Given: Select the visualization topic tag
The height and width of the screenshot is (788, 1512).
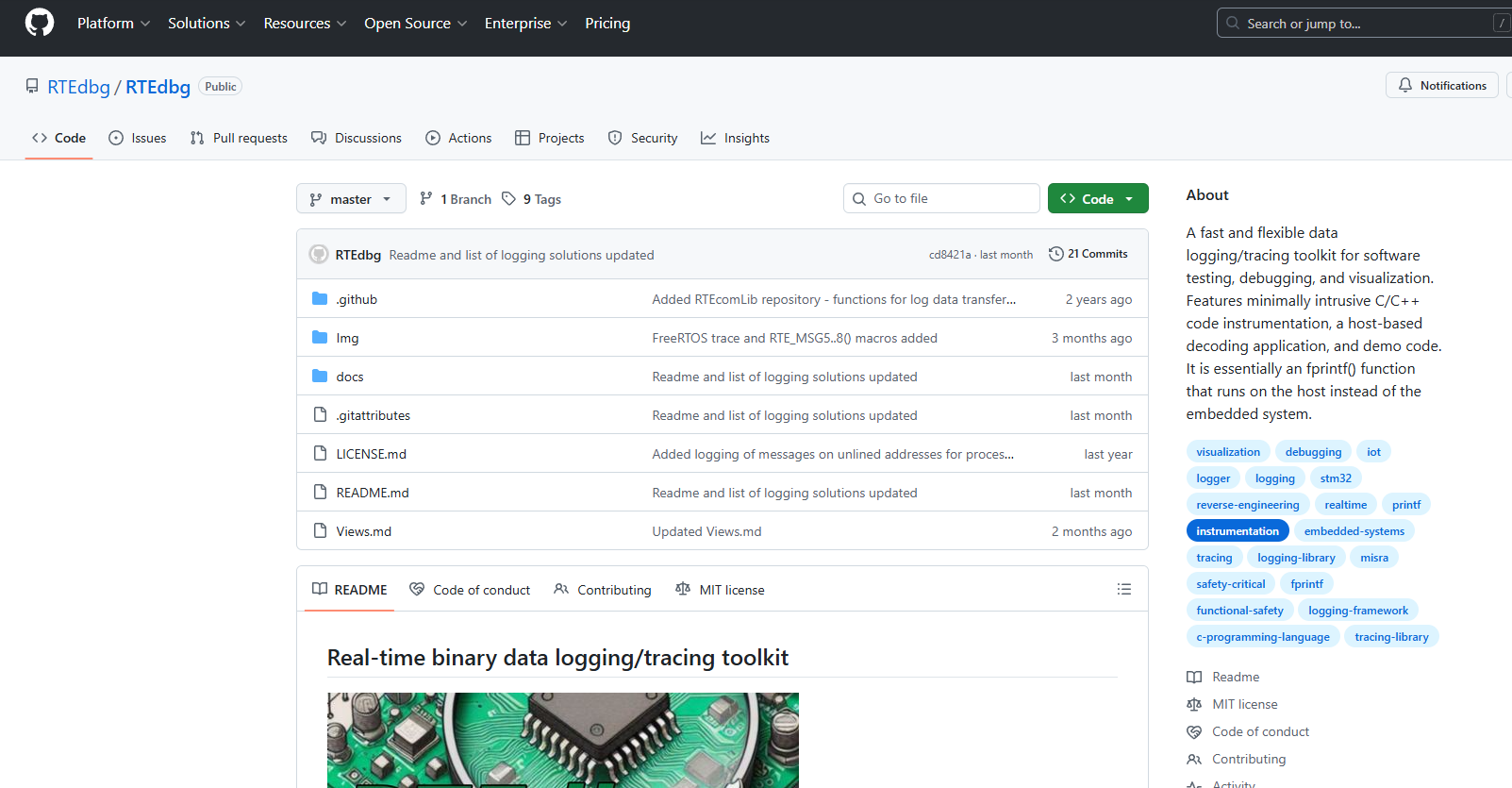Looking at the screenshot, I should coord(1228,452).
